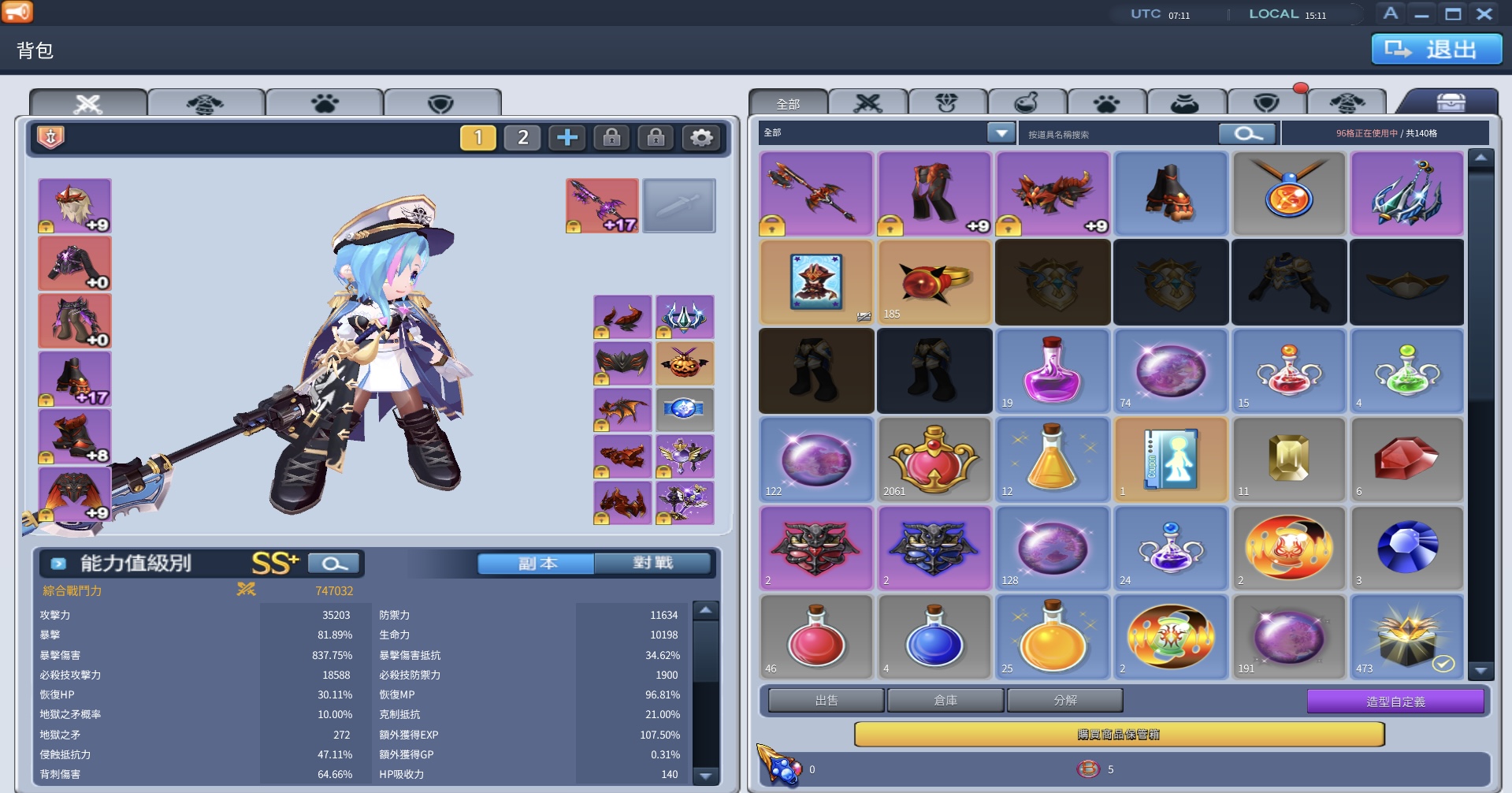This screenshot has width=1512, height=793.
Task: Expand the 全部 item filter dropdown
Action: click(1001, 133)
